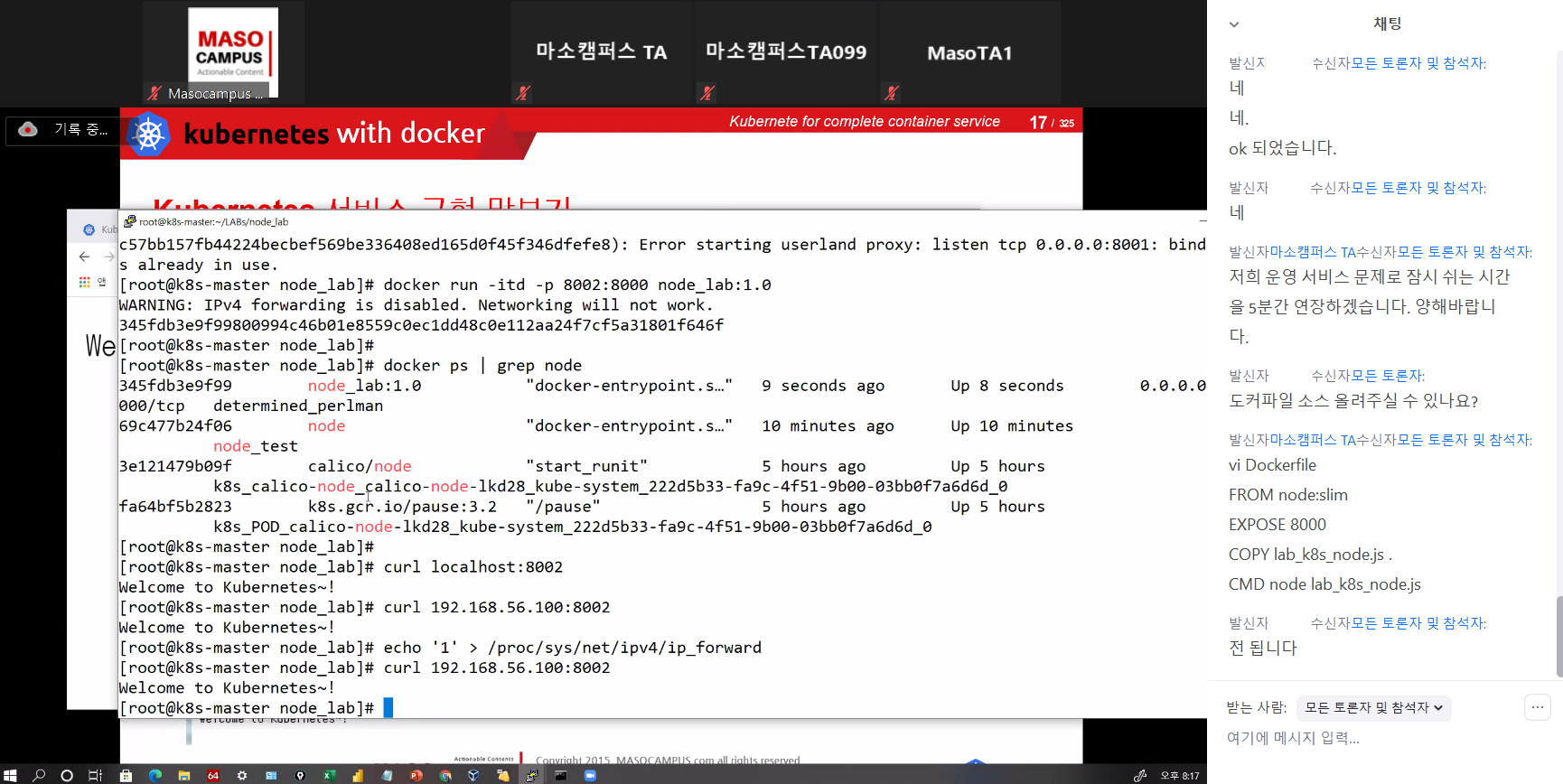The image size is (1563, 784).
Task: Click the muted mic icon under MasoTA1
Action: (x=892, y=93)
